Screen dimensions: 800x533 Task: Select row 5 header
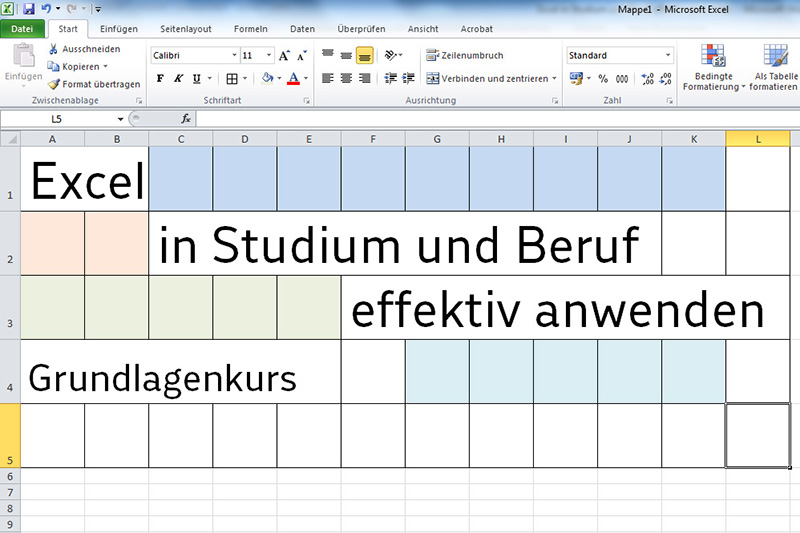10,436
